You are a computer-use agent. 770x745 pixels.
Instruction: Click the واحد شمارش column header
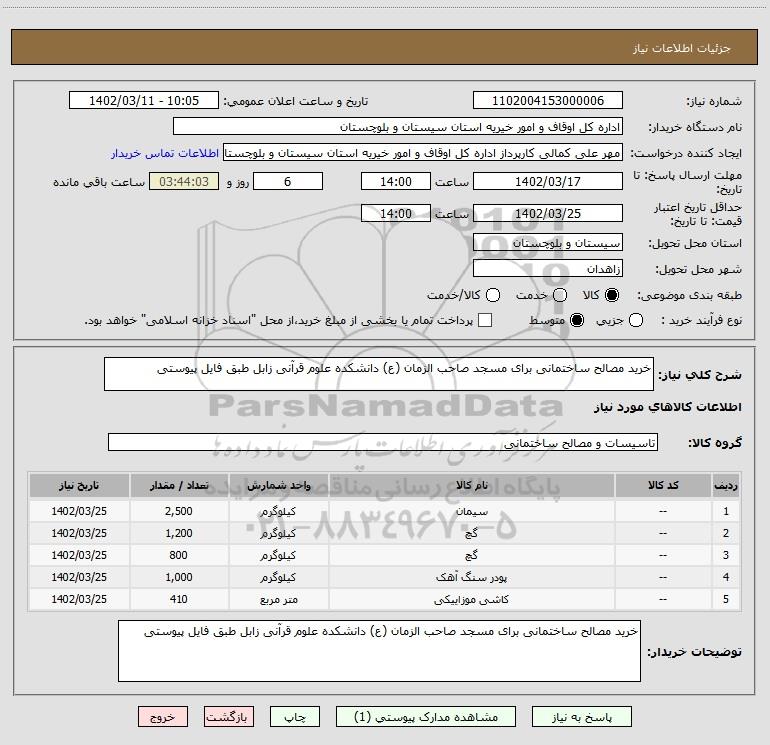[x=278, y=485]
